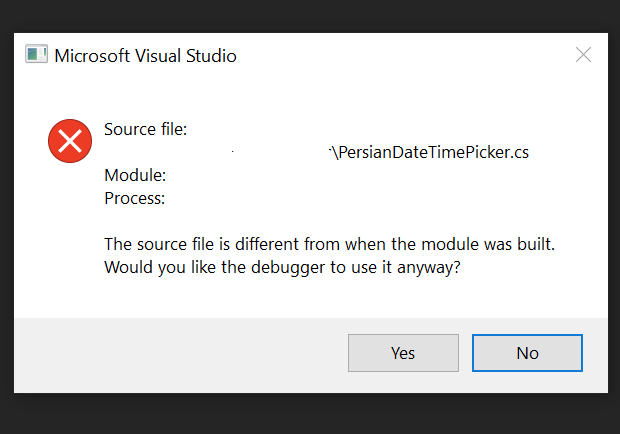This screenshot has width=620, height=434.
Task: Click the Process: label
Action: click(x=134, y=198)
